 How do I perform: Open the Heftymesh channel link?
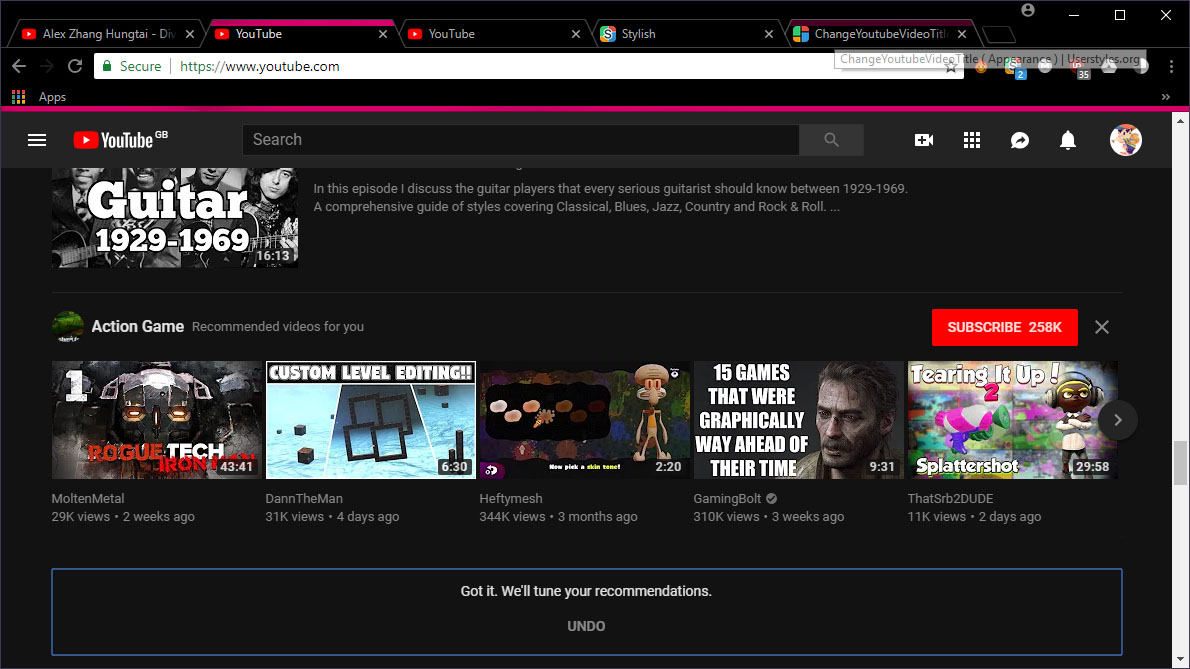pyautogui.click(x=511, y=498)
